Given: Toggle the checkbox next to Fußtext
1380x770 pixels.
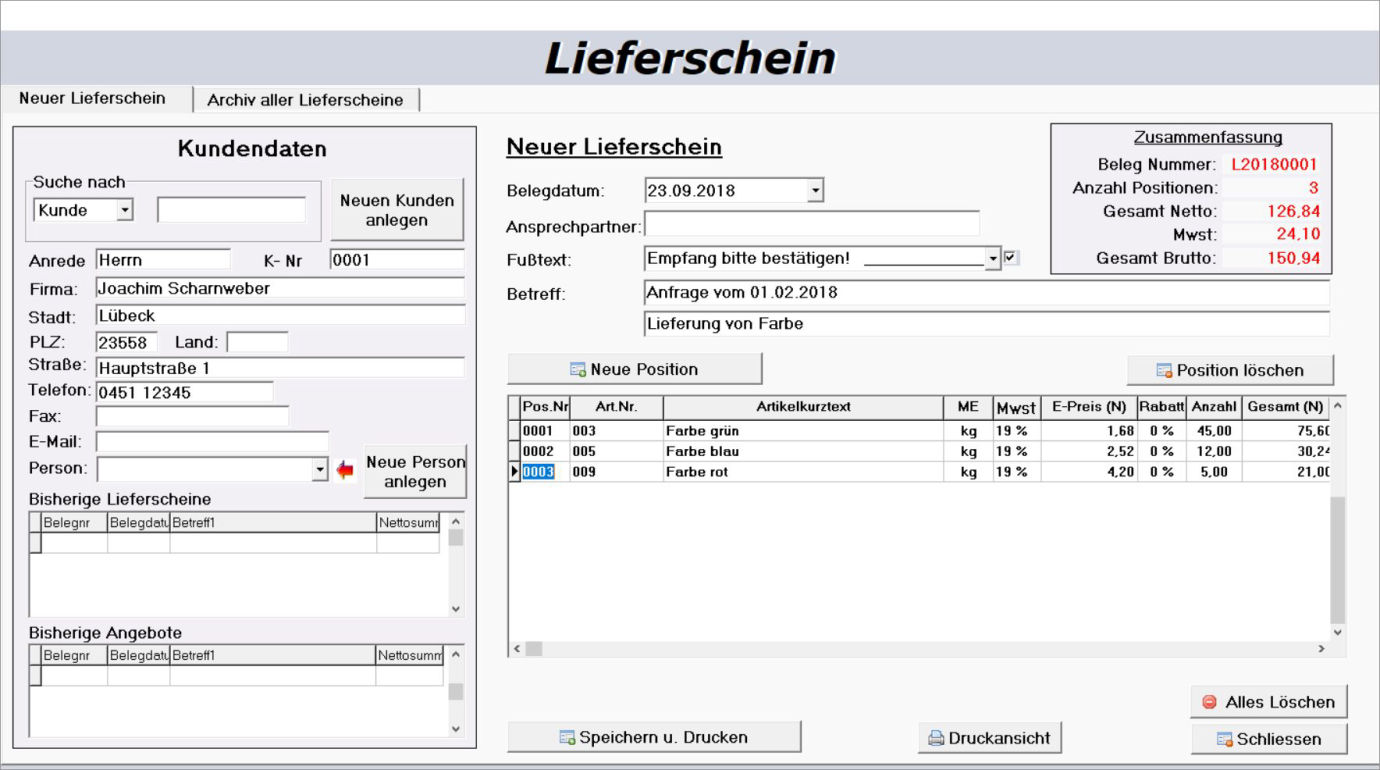Looking at the screenshot, I should [x=1011, y=258].
